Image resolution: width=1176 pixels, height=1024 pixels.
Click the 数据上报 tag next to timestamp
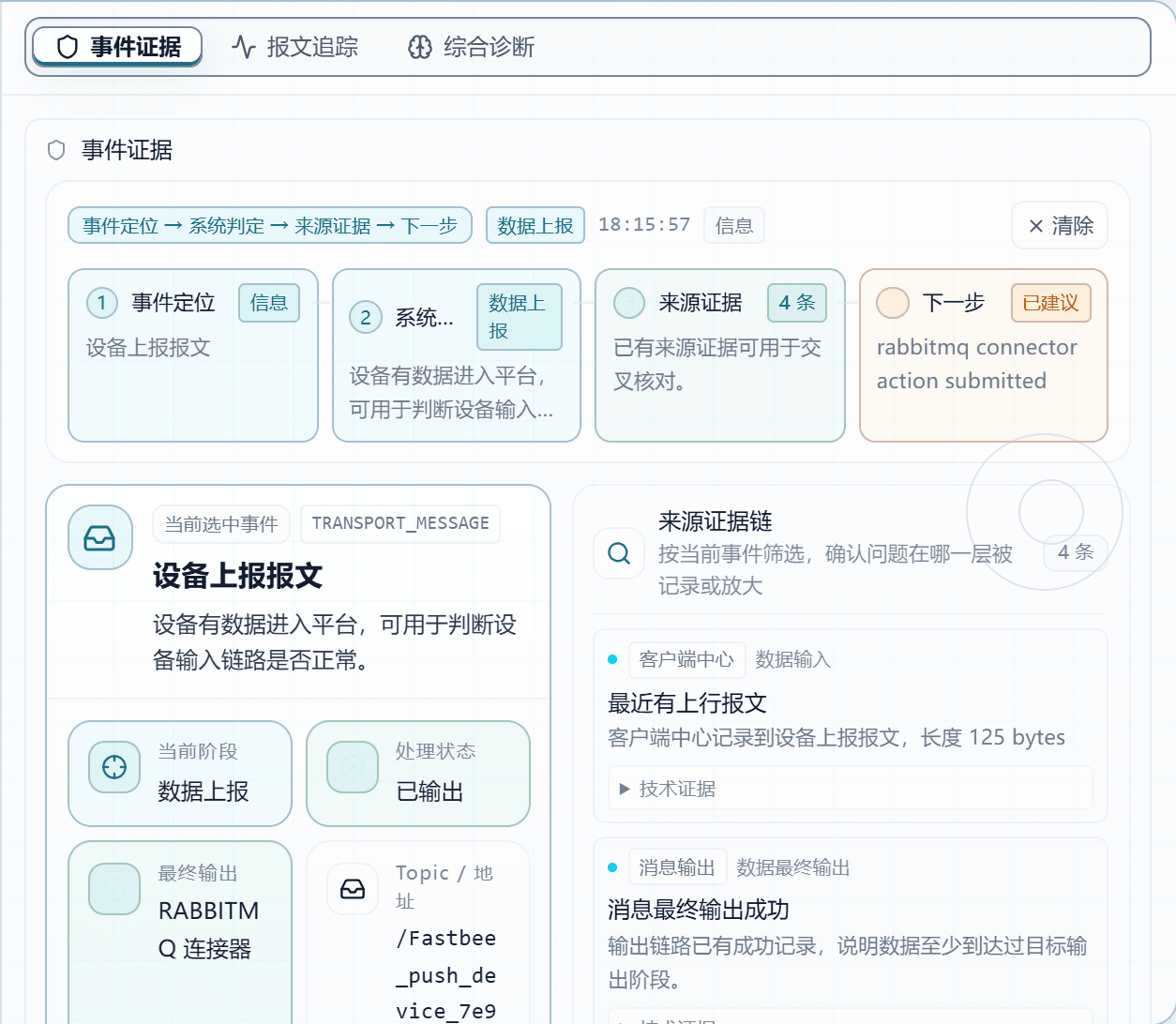pyautogui.click(x=535, y=226)
